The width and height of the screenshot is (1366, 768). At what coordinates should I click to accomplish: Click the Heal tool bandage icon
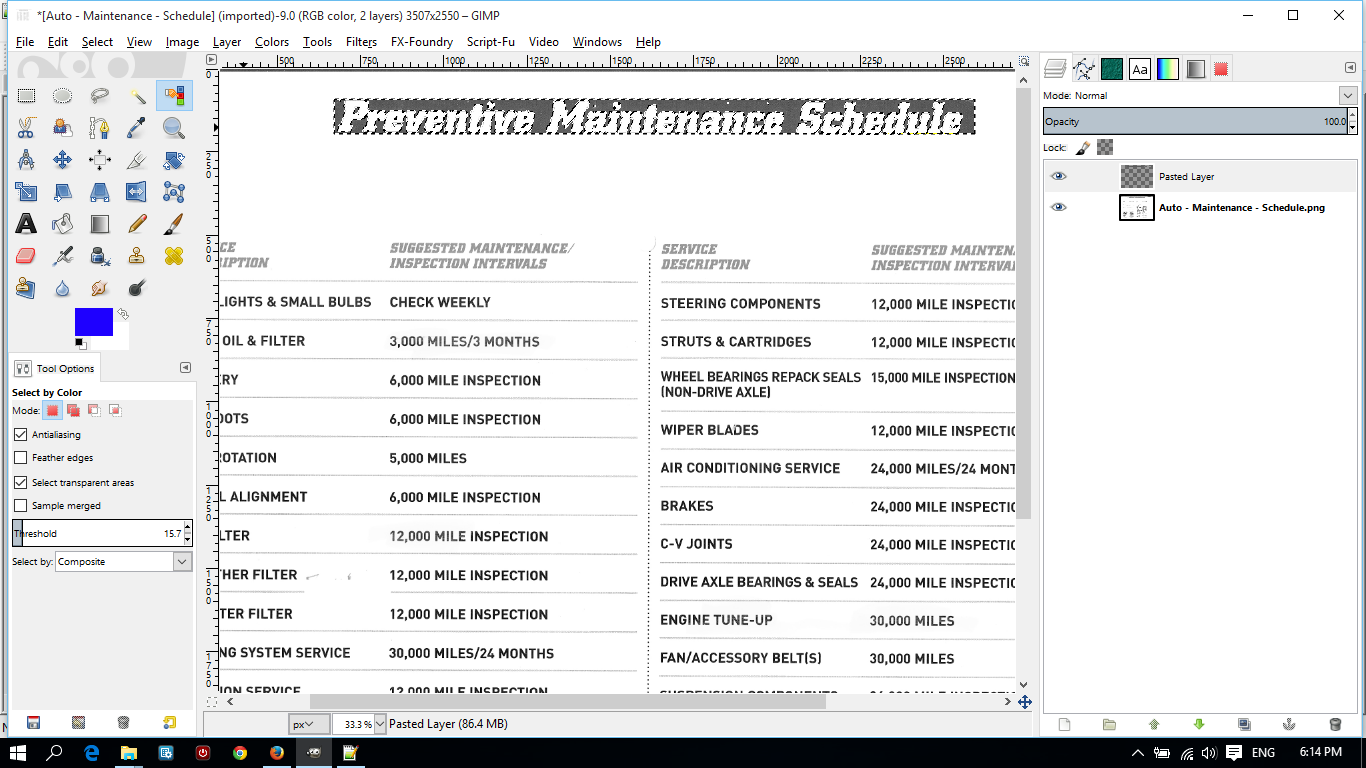174,256
